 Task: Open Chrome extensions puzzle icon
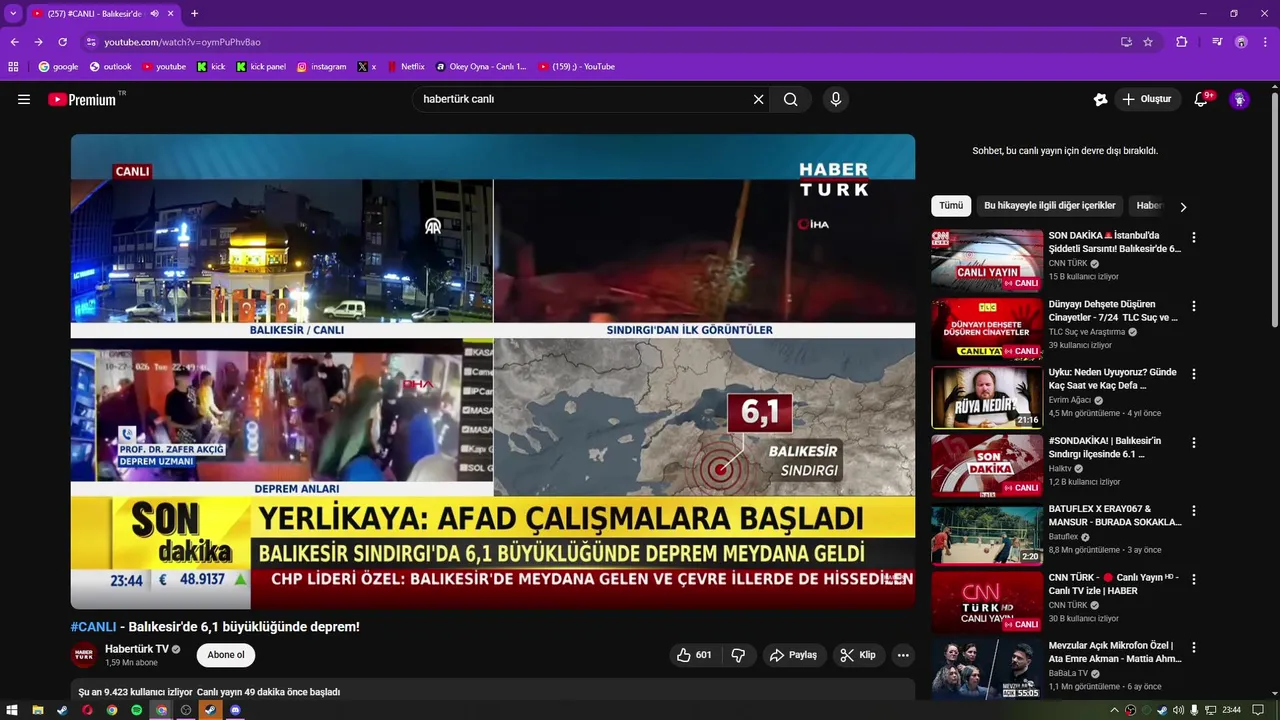click(1182, 42)
